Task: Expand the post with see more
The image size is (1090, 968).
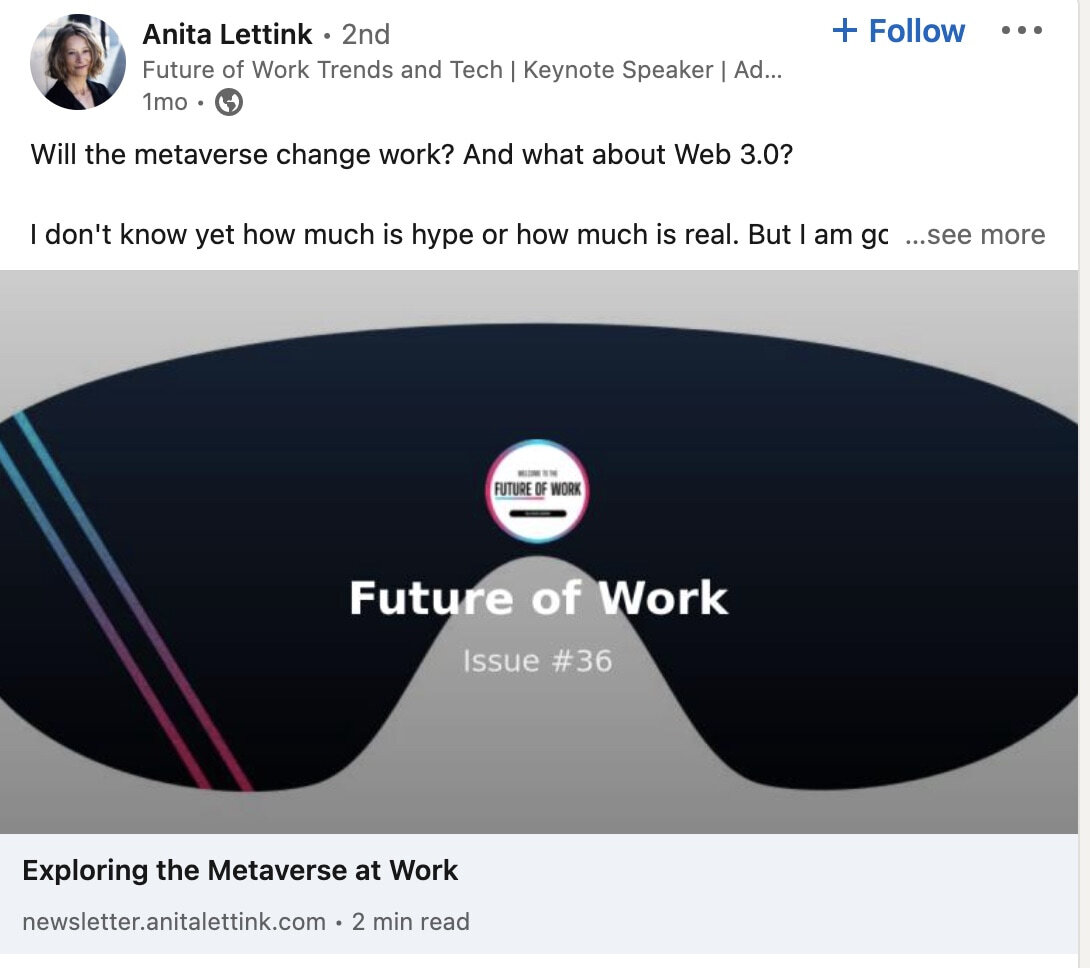Action: (x=975, y=234)
